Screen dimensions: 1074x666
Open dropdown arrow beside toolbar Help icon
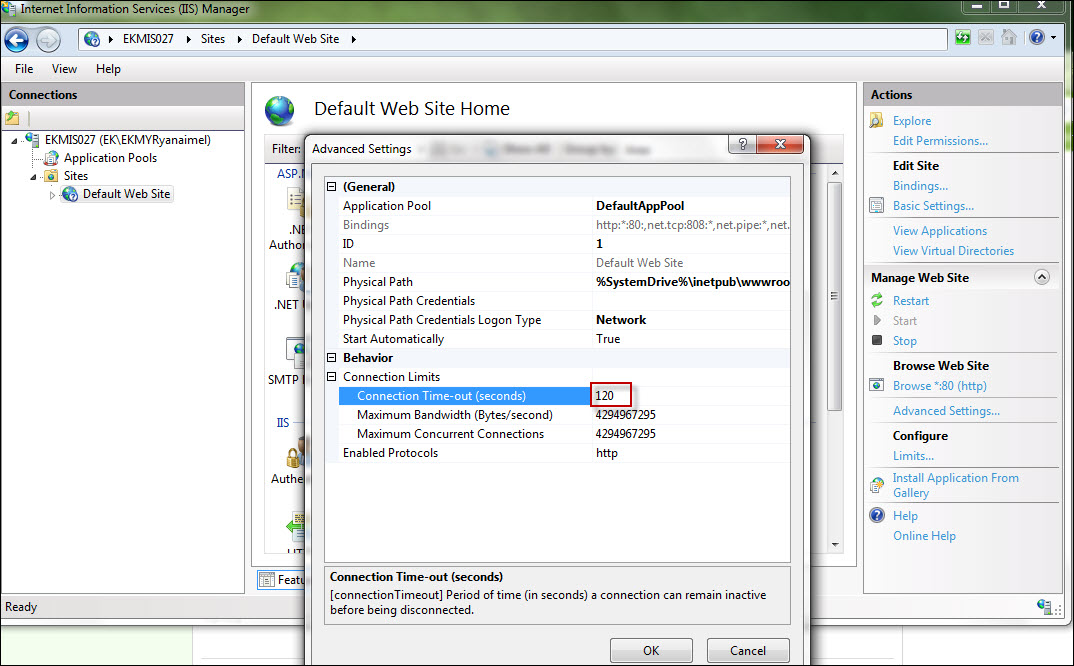[x=1053, y=38]
